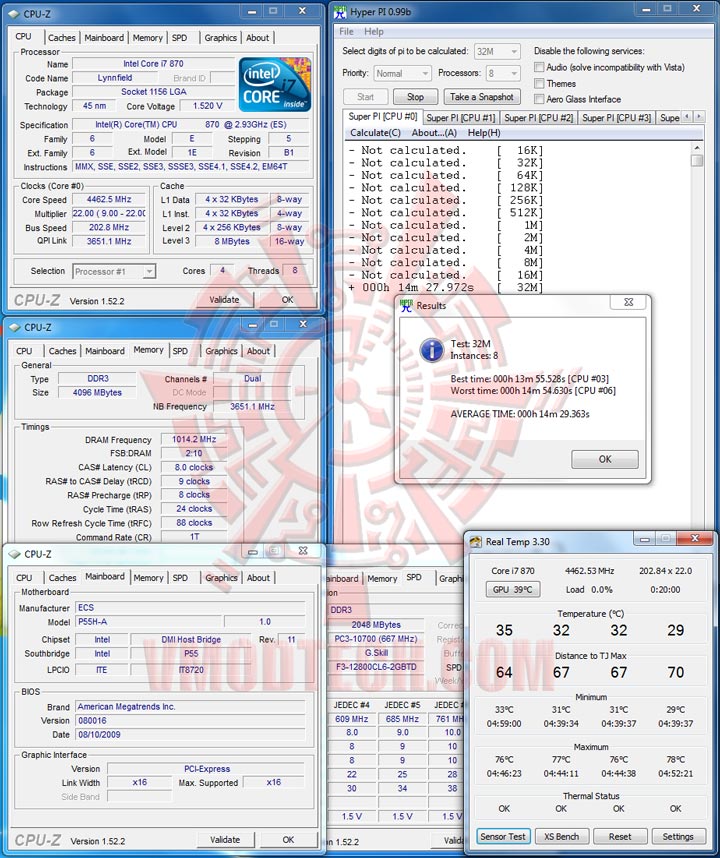Open CPU tab in the CPU-Z Memory window
720x858 pixels.
coord(24,351)
